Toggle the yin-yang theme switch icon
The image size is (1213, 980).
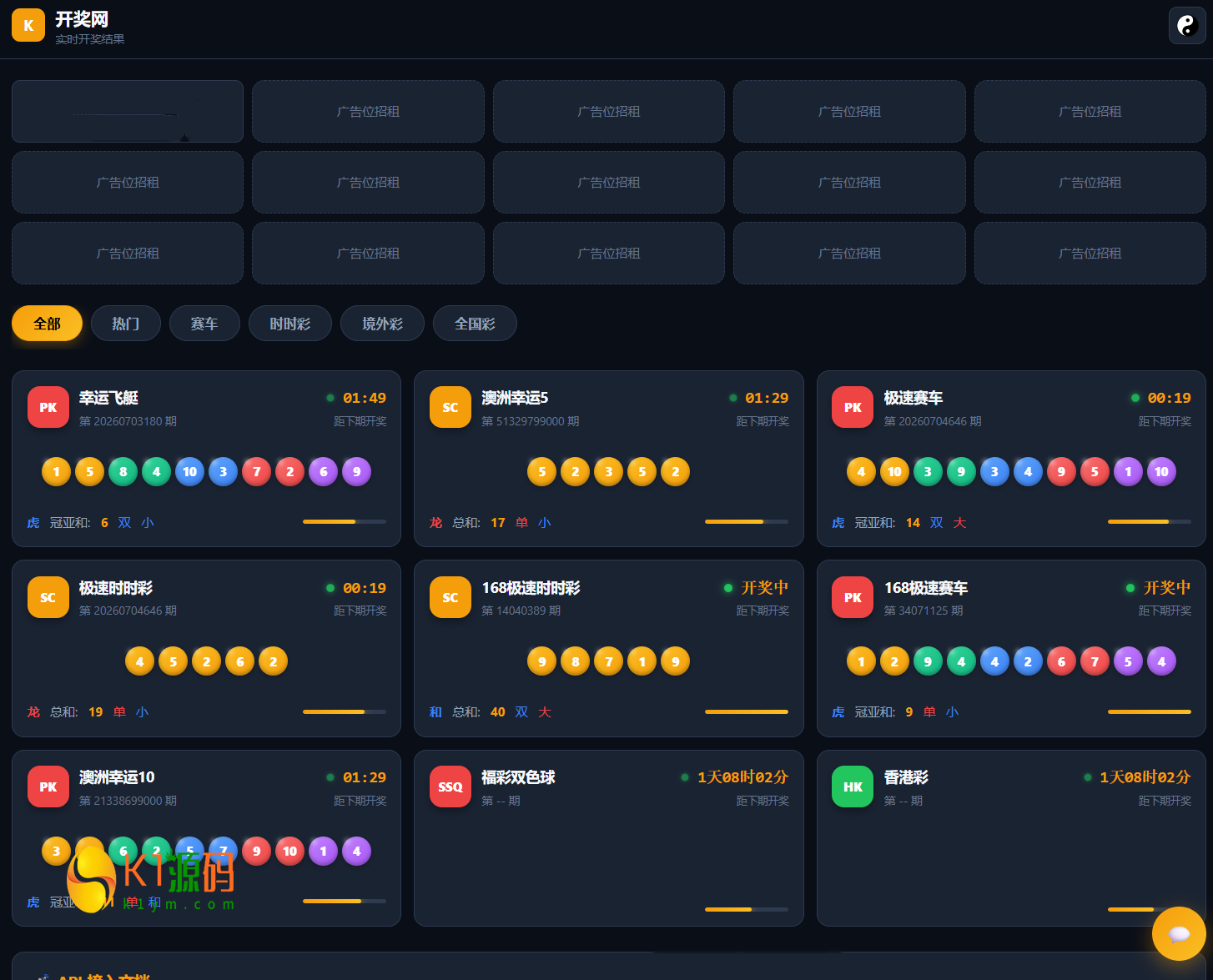click(x=1186, y=25)
